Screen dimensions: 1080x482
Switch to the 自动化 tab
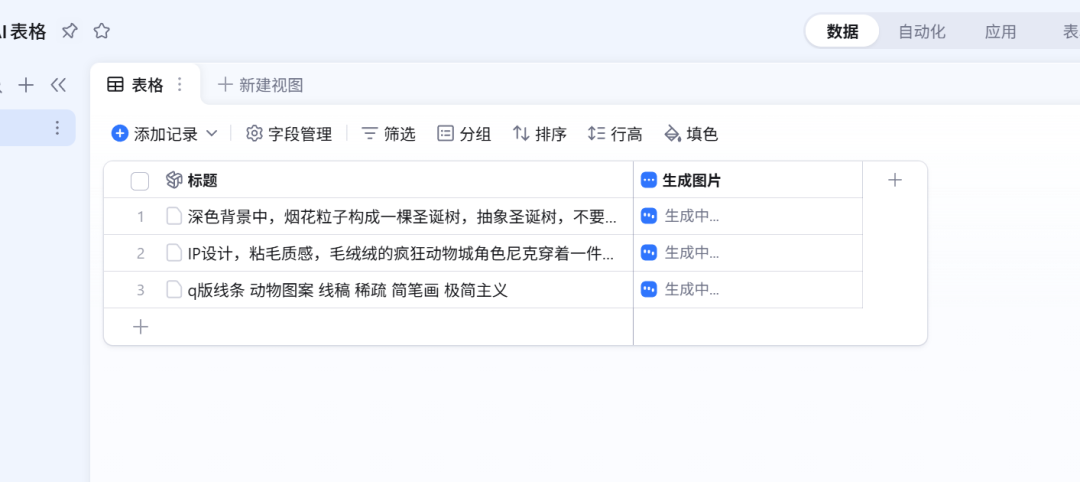point(922,32)
